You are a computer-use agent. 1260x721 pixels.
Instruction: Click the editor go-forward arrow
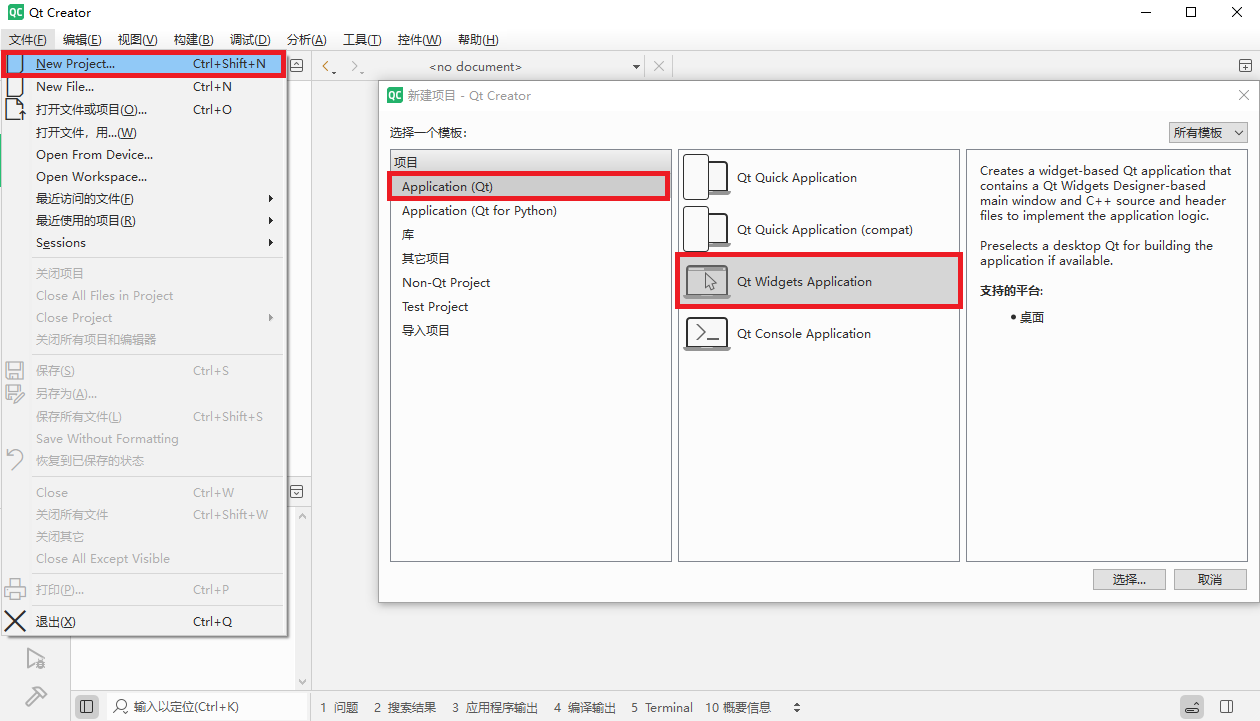(356, 67)
